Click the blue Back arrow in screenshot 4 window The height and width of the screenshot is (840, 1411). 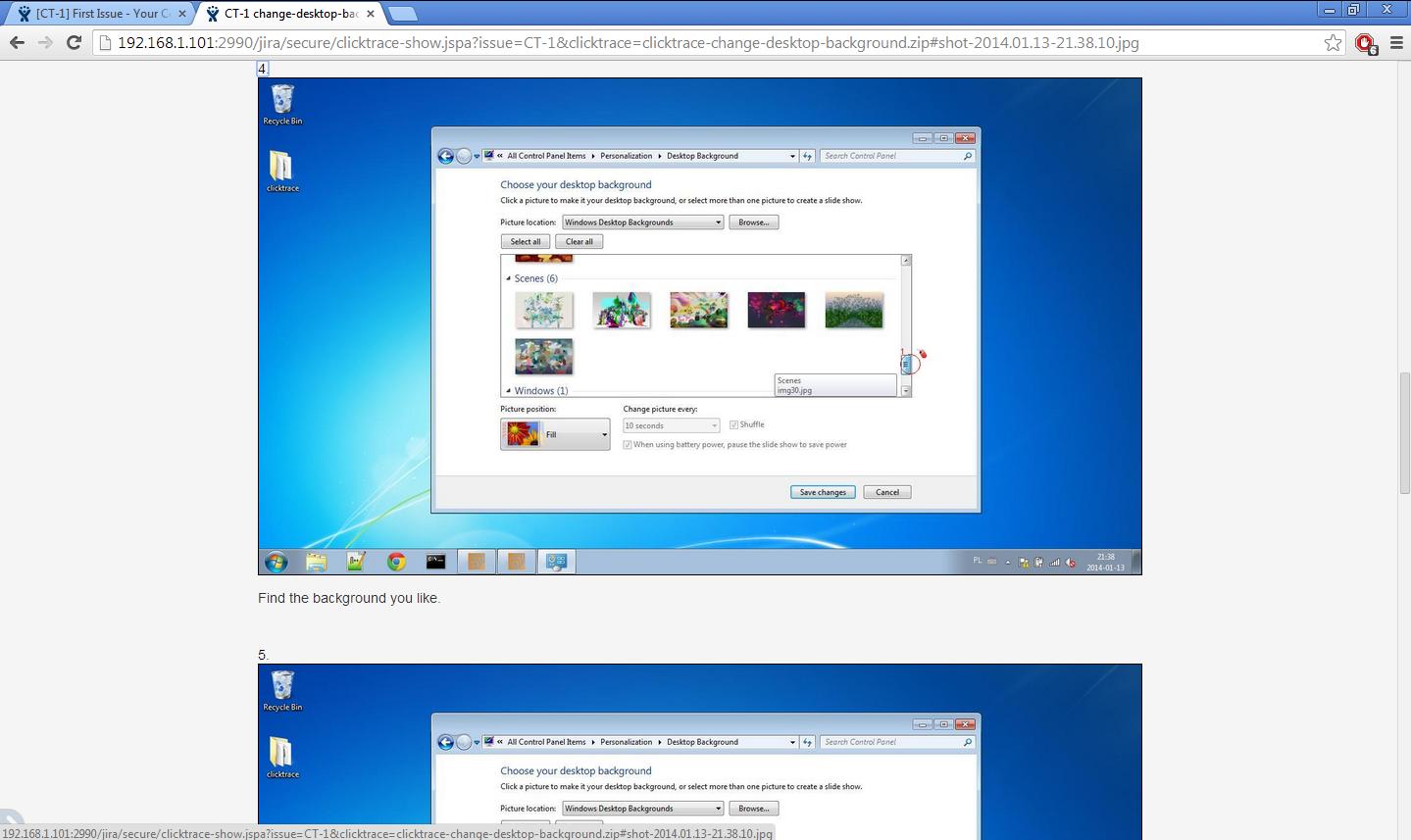pyautogui.click(x=445, y=156)
